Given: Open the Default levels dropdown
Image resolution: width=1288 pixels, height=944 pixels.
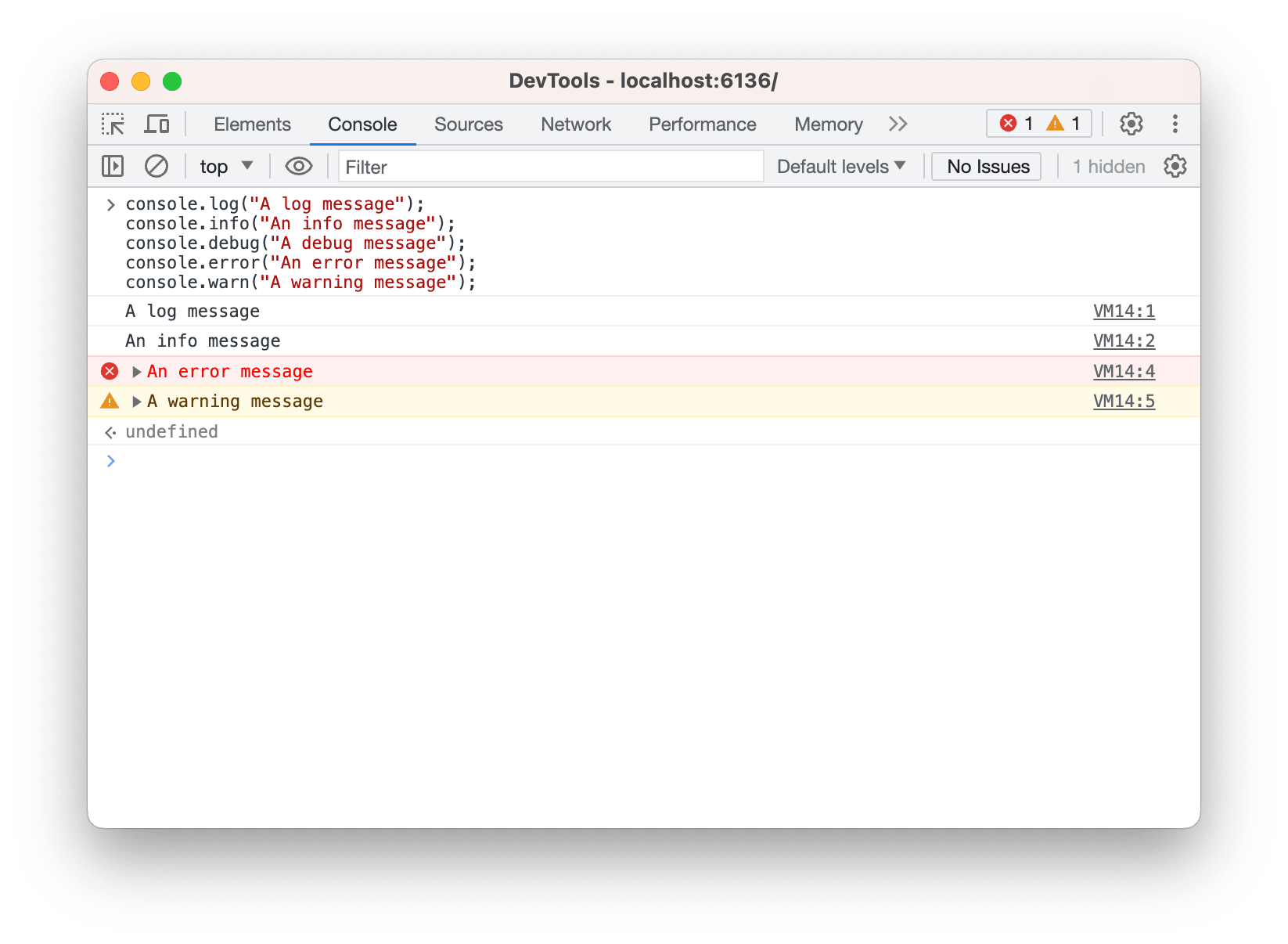Looking at the screenshot, I should click(x=840, y=166).
